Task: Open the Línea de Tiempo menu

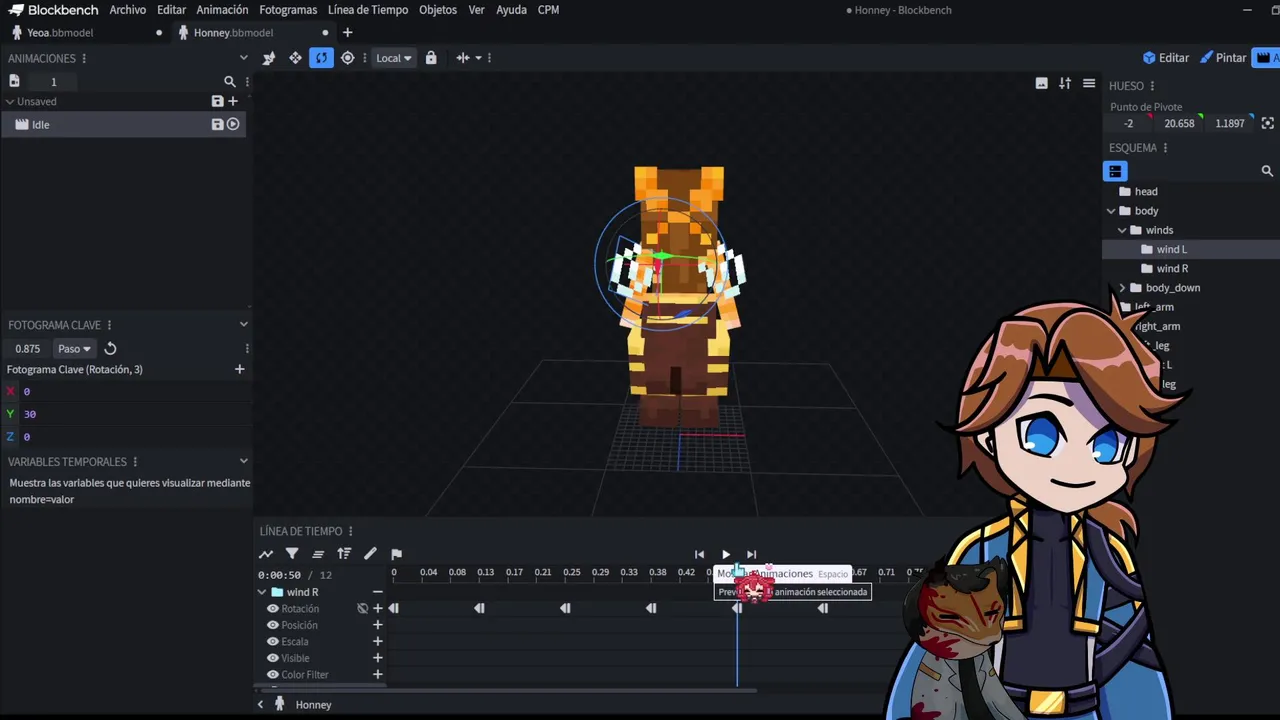Action: pyautogui.click(x=368, y=10)
